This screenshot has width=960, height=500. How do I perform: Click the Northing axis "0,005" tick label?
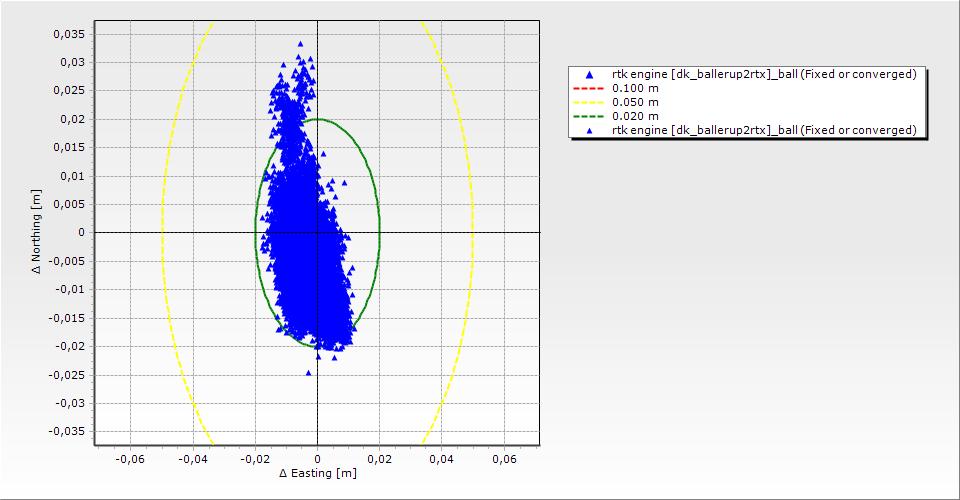pos(69,204)
